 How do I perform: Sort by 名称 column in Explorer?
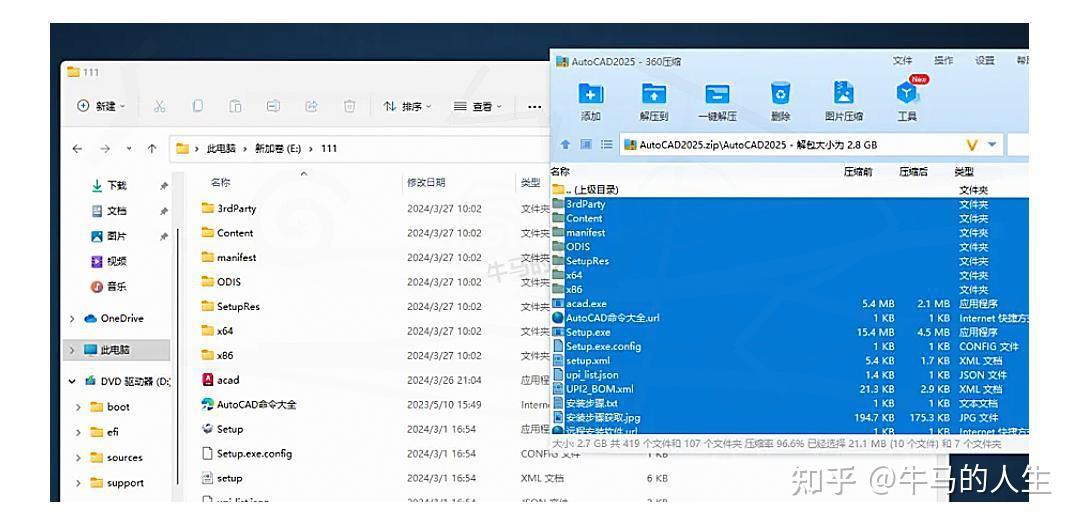tap(220, 183)
